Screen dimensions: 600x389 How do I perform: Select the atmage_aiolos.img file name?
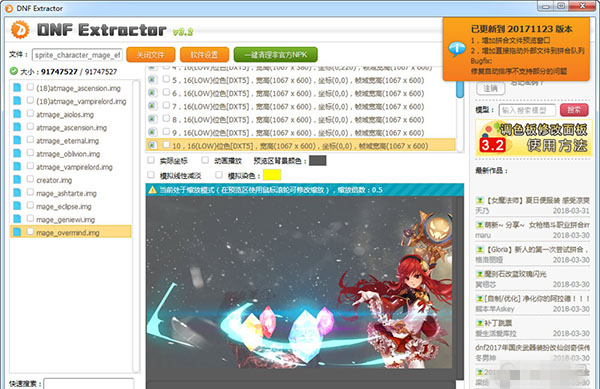(x=65, y=114)
